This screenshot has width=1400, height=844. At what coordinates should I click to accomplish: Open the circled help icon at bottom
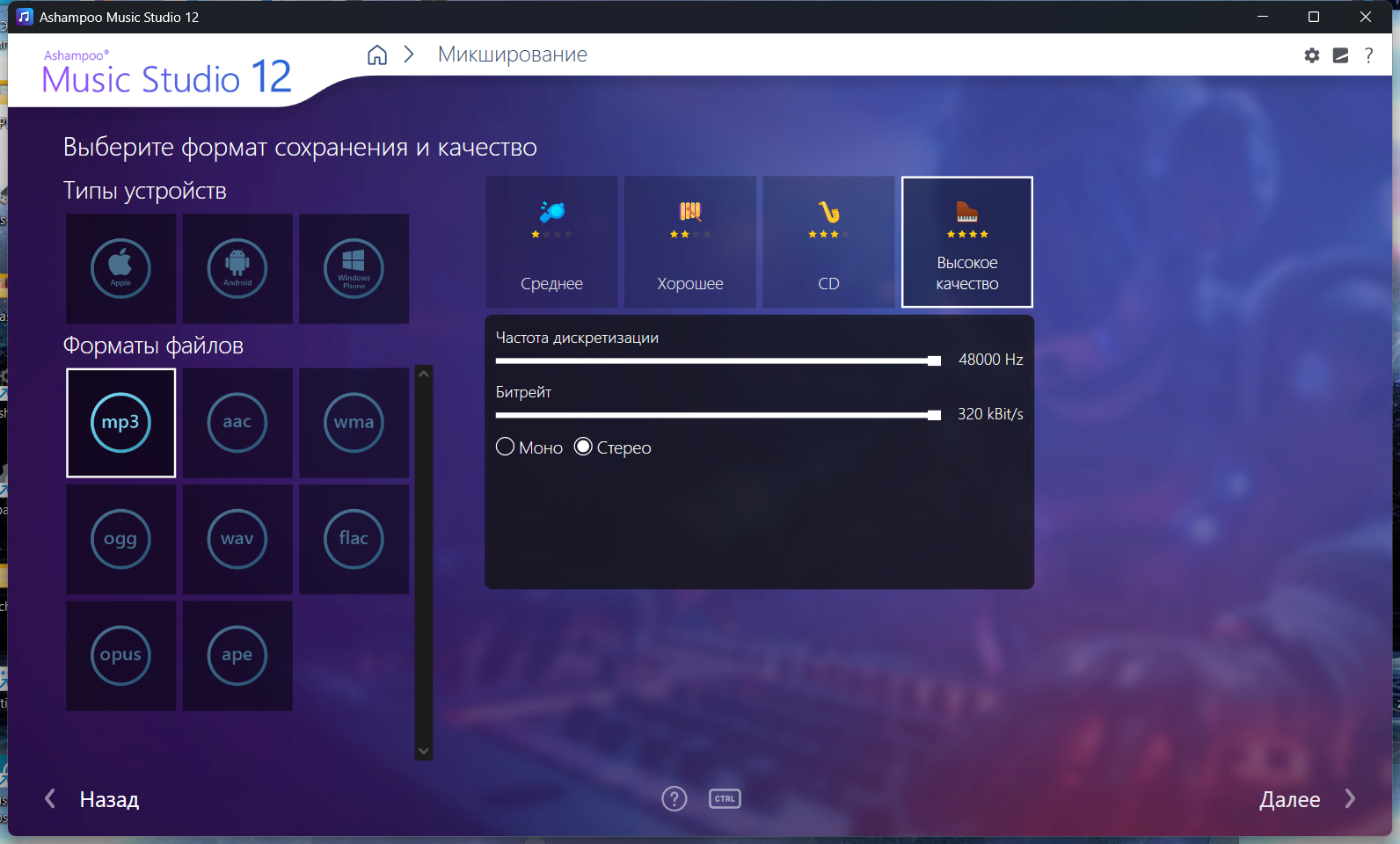(x=674, y=799)
